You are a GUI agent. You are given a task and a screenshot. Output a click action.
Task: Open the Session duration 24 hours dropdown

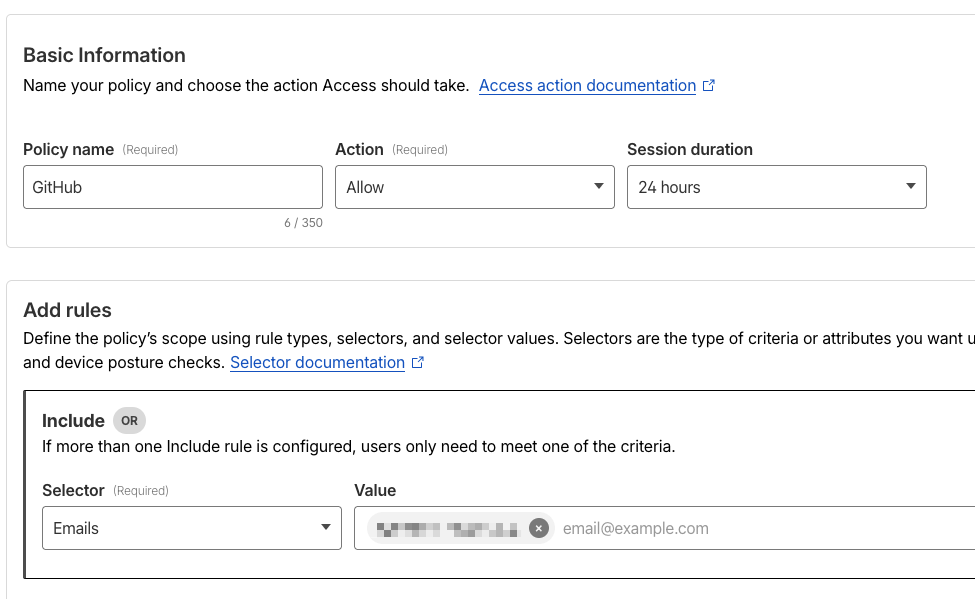(777, 187)
